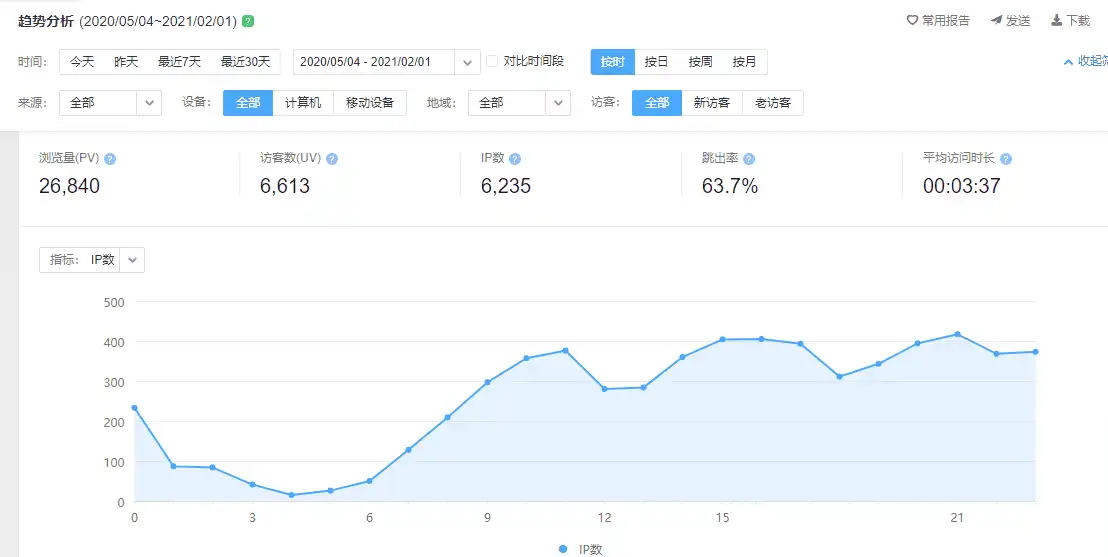Screen dimensions: 1108x557
Task: Enable the 对比时间段 checkbox
Action: click(492, 61)
